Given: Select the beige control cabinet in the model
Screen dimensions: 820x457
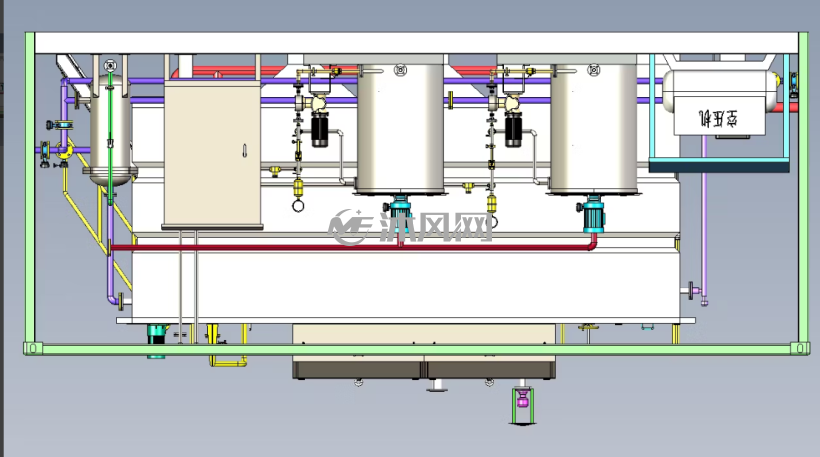Looking at the screenshot, I should [212, 154].
